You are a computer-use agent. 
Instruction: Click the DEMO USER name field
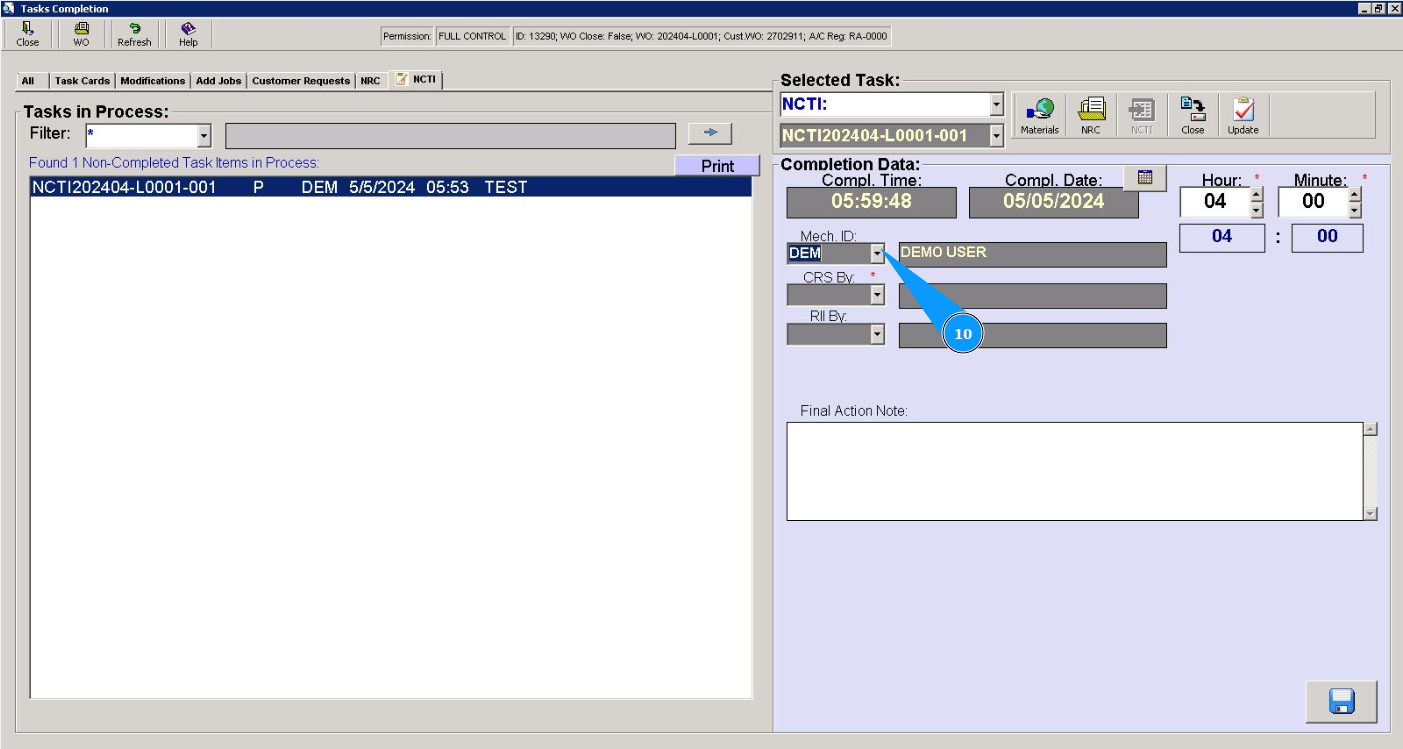click(x=1032, y=254)
